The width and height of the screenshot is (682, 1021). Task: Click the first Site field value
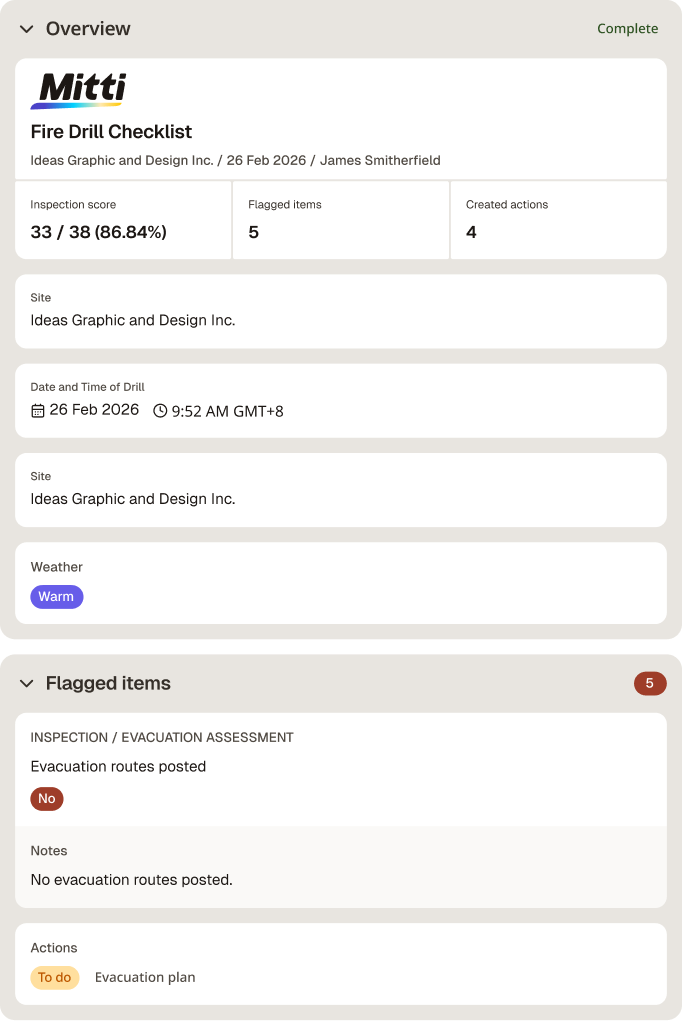pyautogui.click(x=133, y=320)
